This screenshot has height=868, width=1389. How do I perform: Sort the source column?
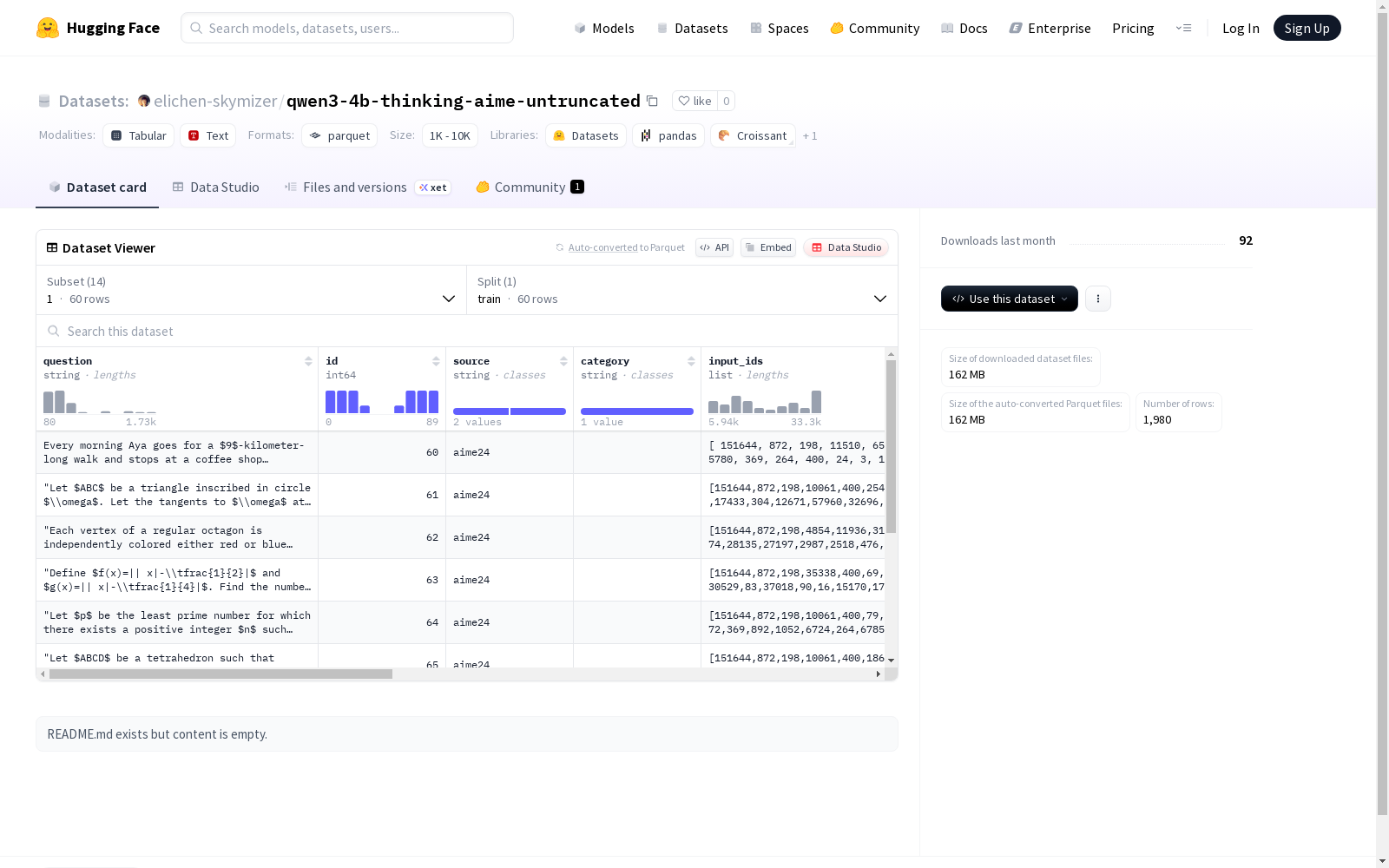coord(563,361)
